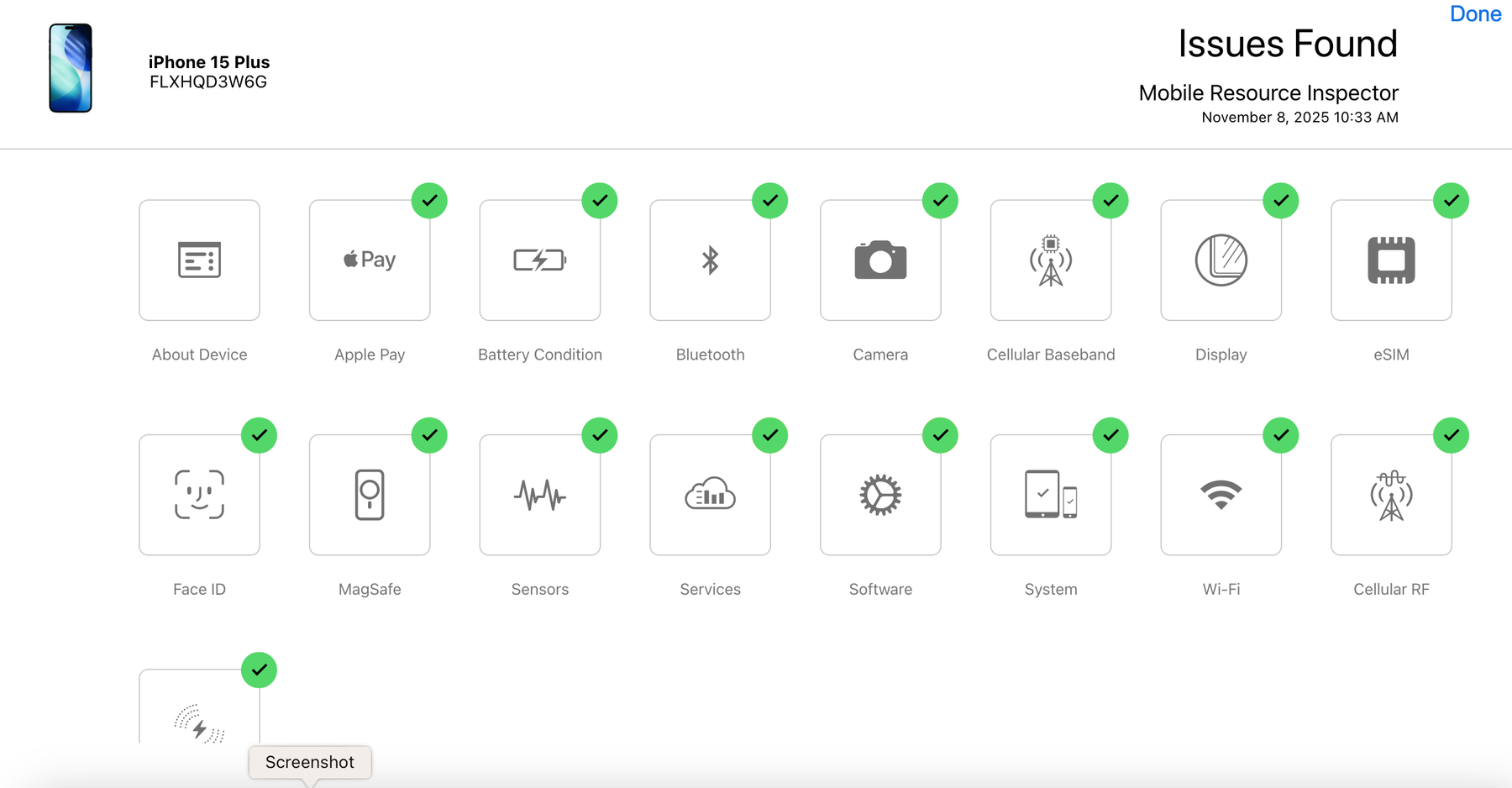This screenshot has height=788, width=1512.
Task: Select the MagSafe diagnostic tile
Action: point(370,495)
